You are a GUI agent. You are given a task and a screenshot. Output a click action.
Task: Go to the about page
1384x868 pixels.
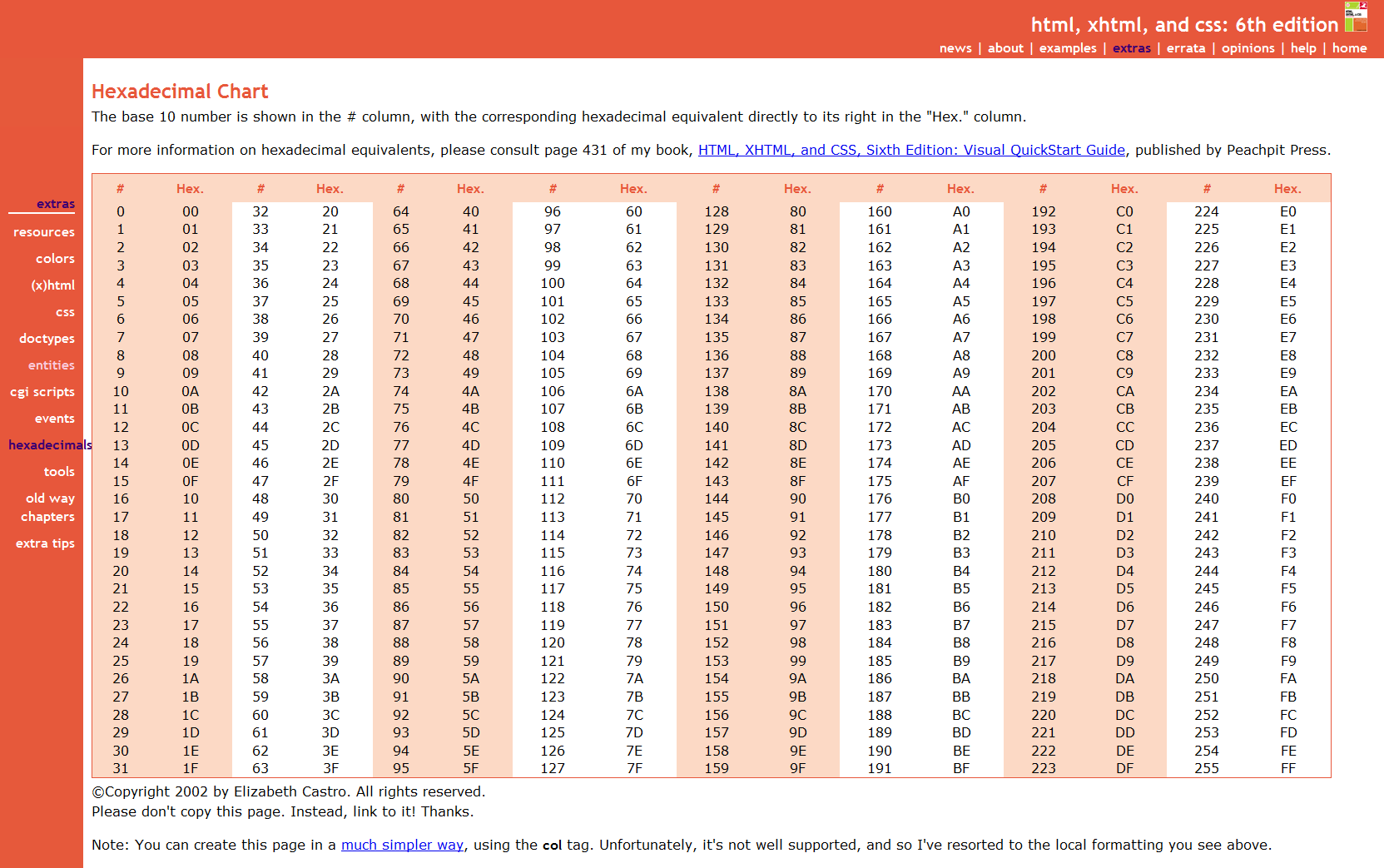(1005, 48)
